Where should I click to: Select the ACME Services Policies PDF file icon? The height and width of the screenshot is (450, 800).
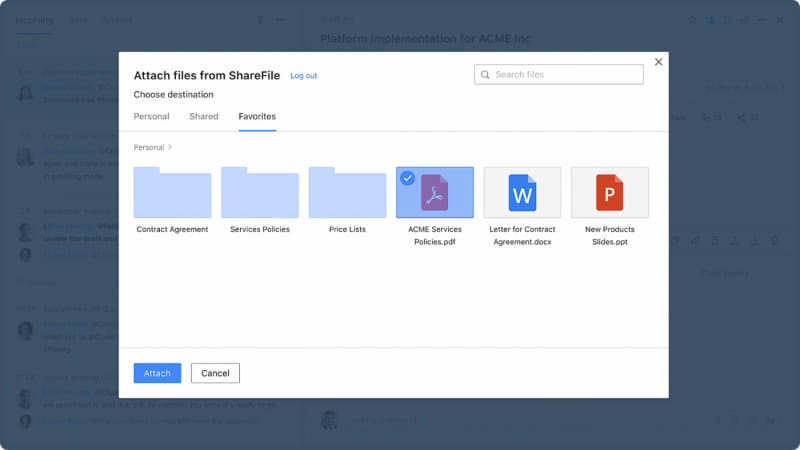(434, 193)
